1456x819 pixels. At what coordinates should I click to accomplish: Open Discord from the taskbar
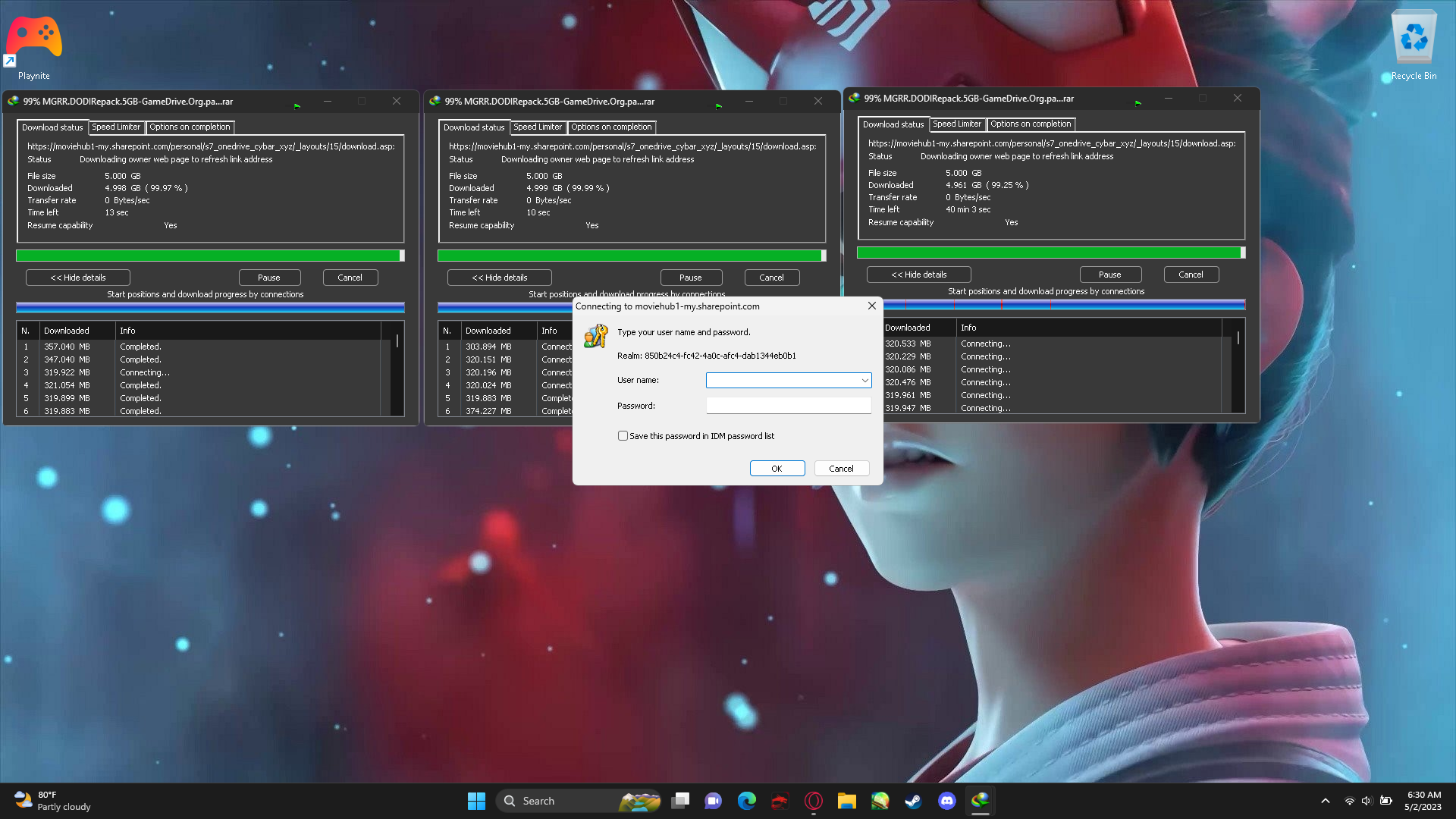(x=946, y=801)
